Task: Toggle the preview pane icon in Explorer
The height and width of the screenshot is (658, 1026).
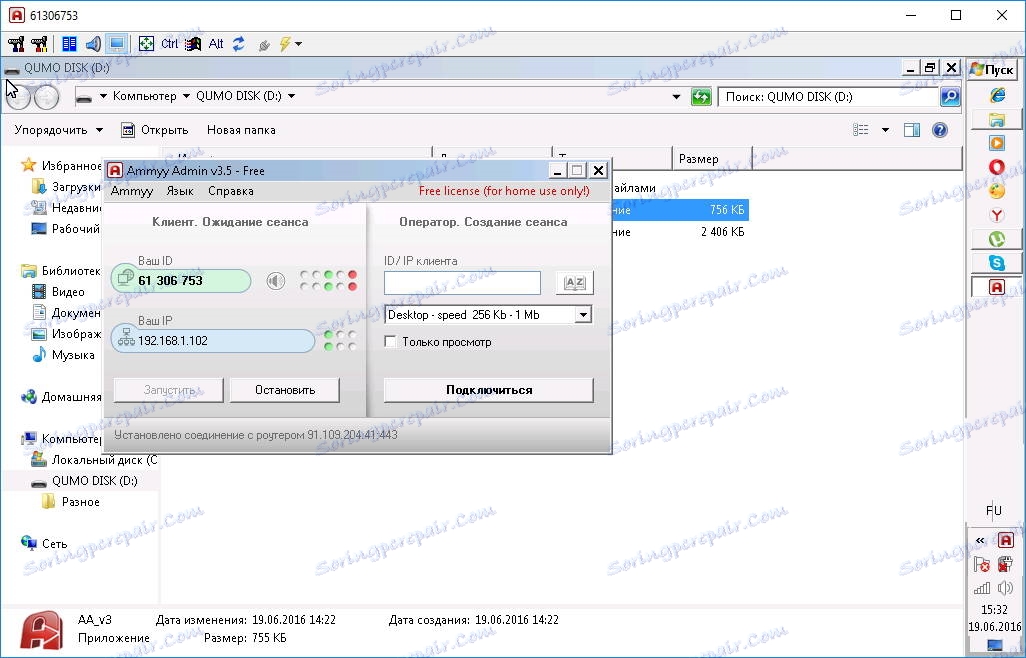Action: 912,130
